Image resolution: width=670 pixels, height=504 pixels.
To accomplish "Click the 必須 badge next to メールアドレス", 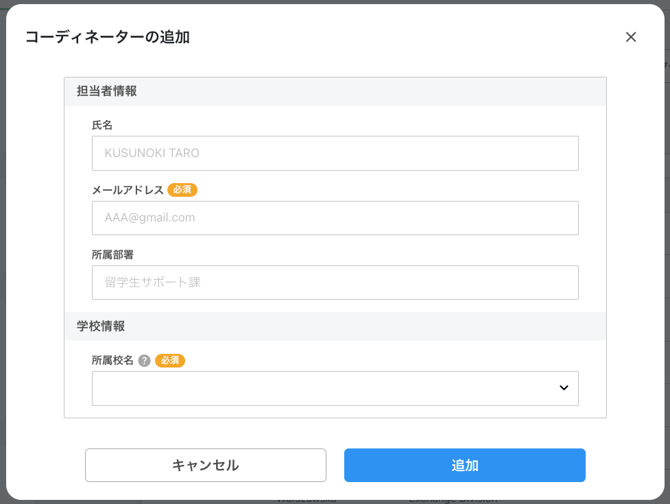I will (x=182, y=190).
